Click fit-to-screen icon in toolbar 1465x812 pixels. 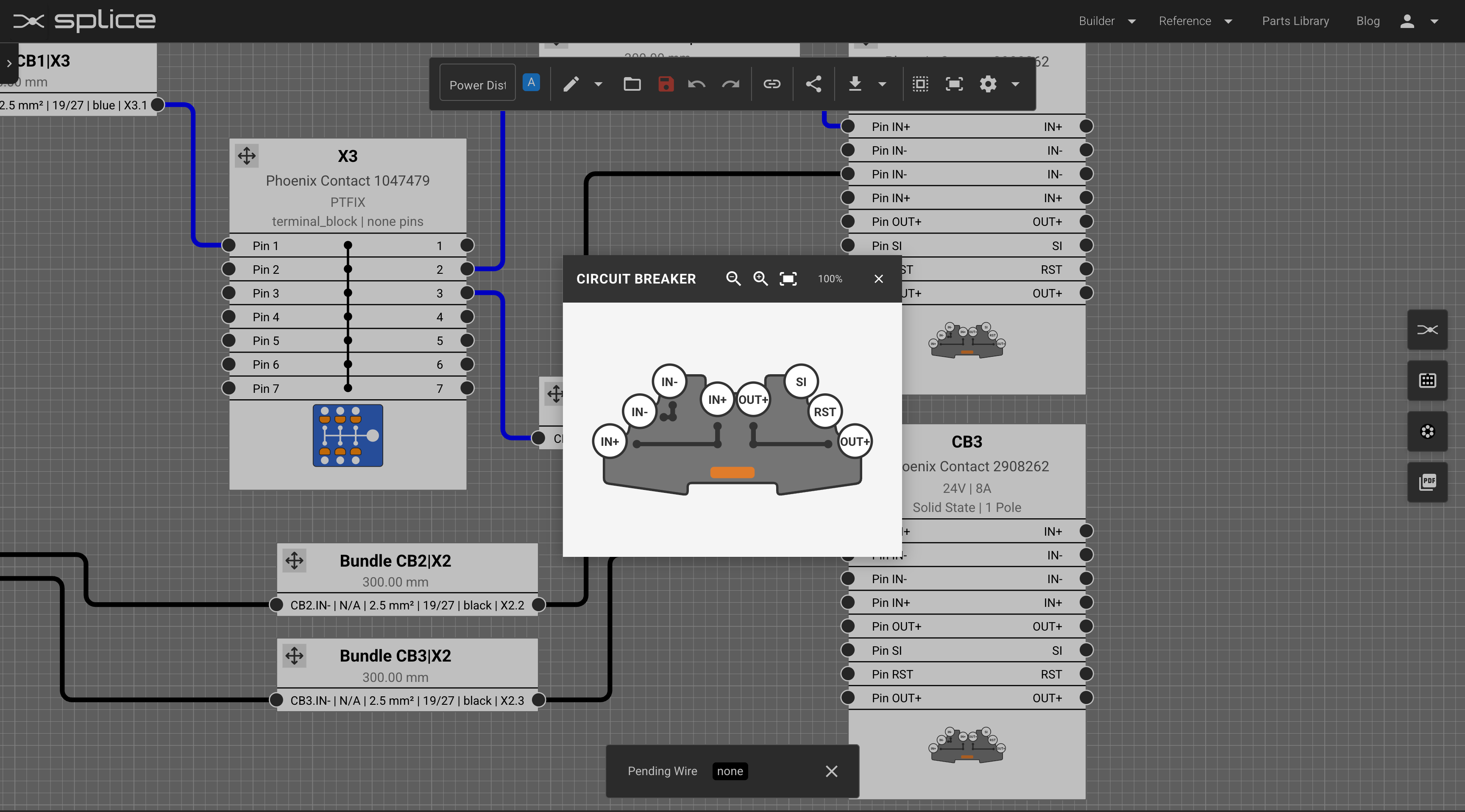click(954, 84)
